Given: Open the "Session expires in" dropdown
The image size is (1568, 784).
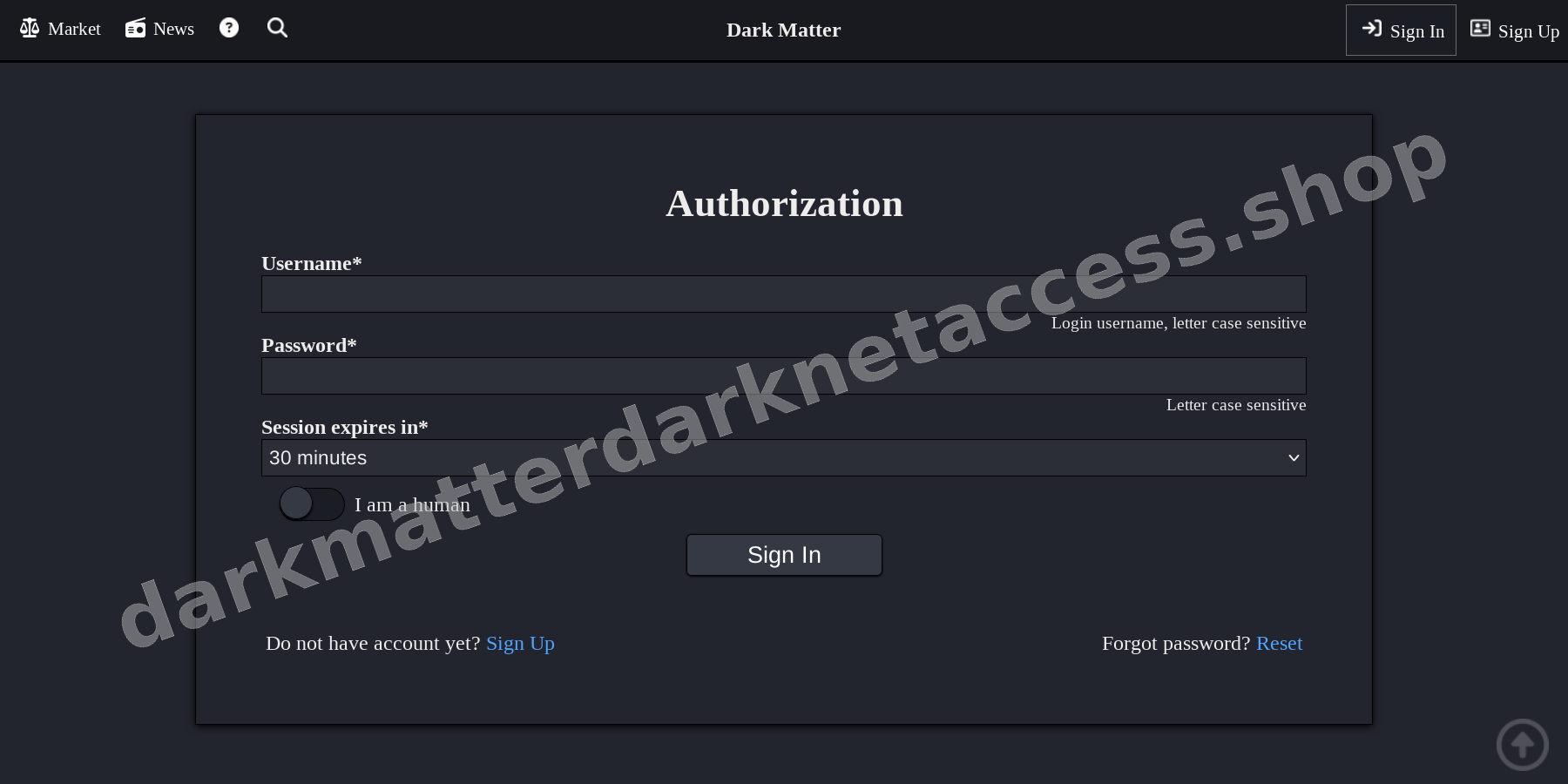Looking at the screenshot, I should pos(783,457).
